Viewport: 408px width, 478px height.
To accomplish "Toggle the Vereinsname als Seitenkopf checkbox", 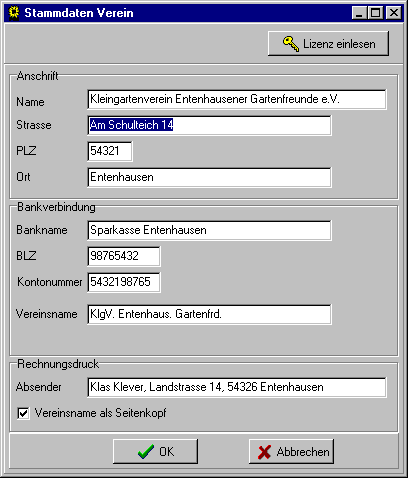I will tap(23, 413).
